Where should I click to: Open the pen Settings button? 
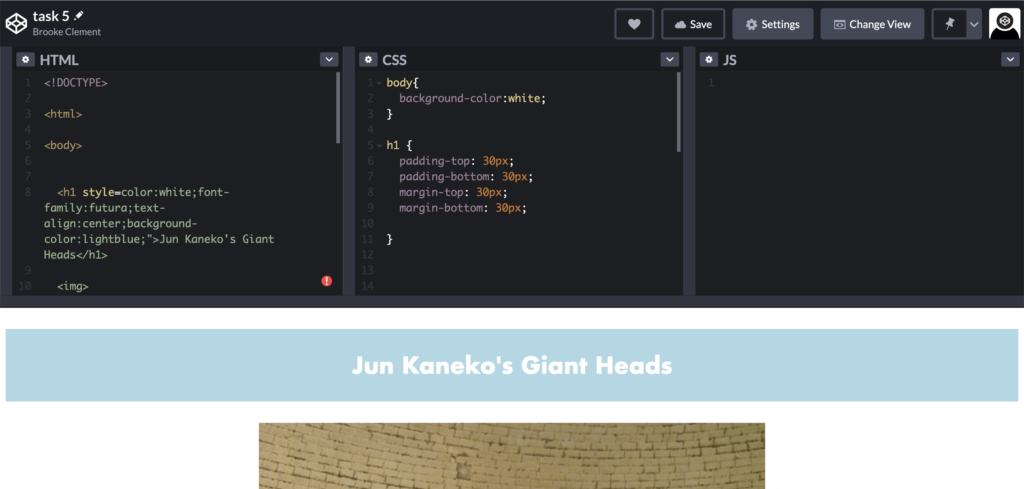pyautogui.click(x=772, y=24)
